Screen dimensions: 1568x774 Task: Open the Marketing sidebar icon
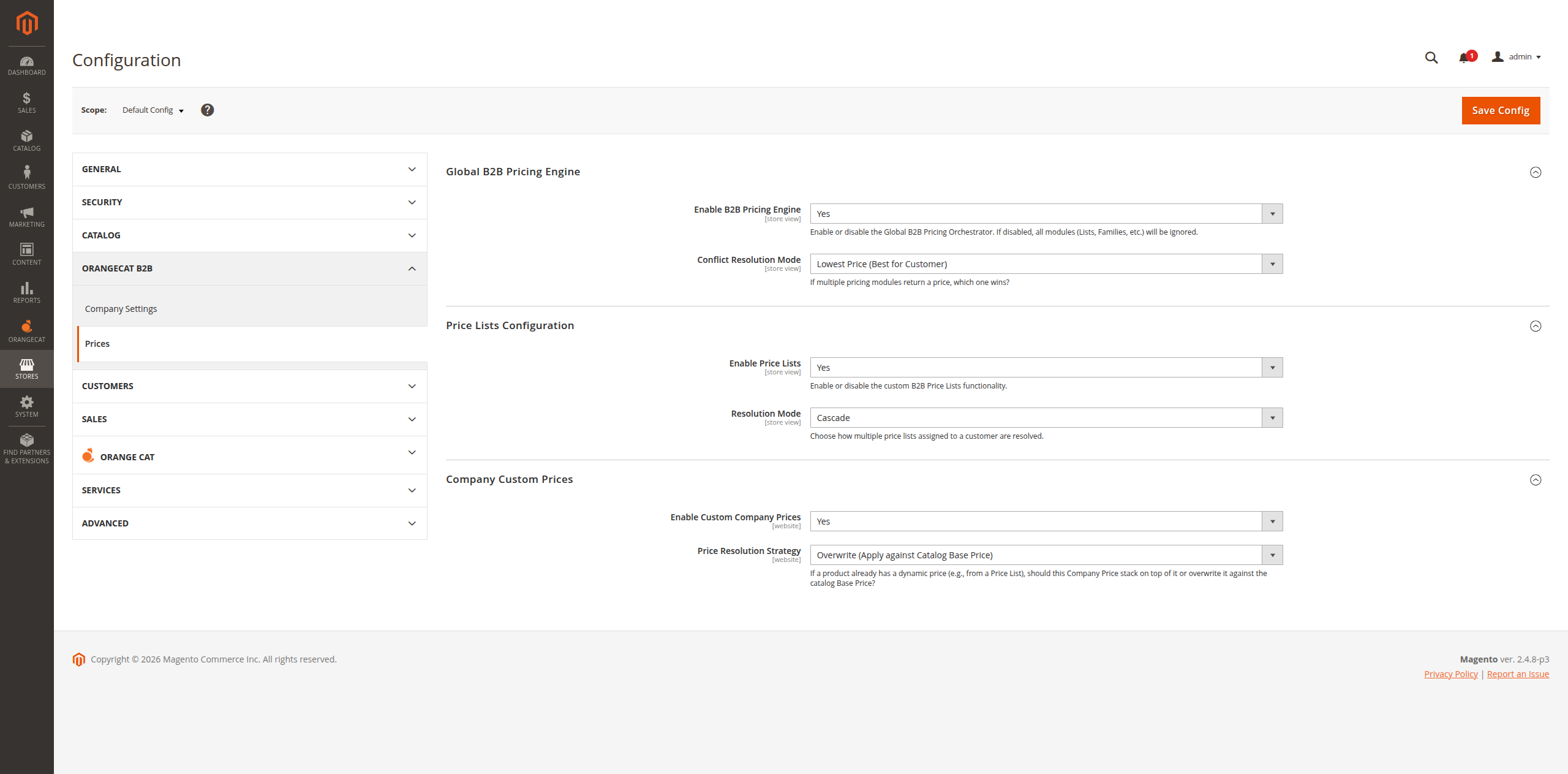26,216
